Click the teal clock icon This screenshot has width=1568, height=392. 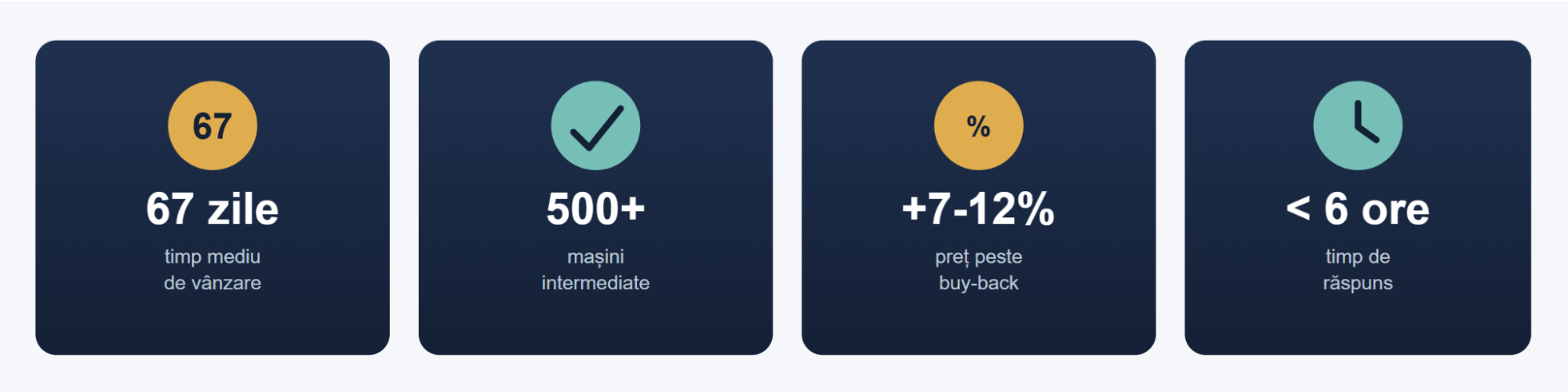[1358, 125]
